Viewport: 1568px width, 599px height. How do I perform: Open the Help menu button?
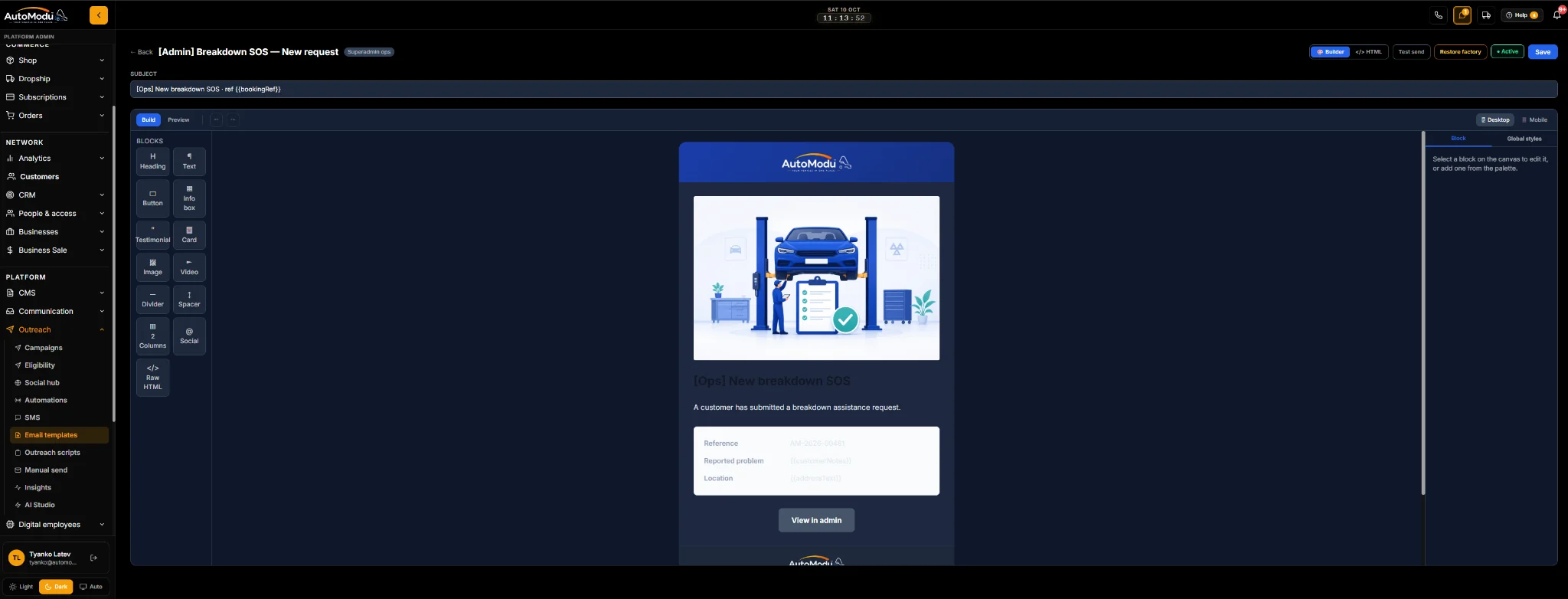coord(1521,15)
